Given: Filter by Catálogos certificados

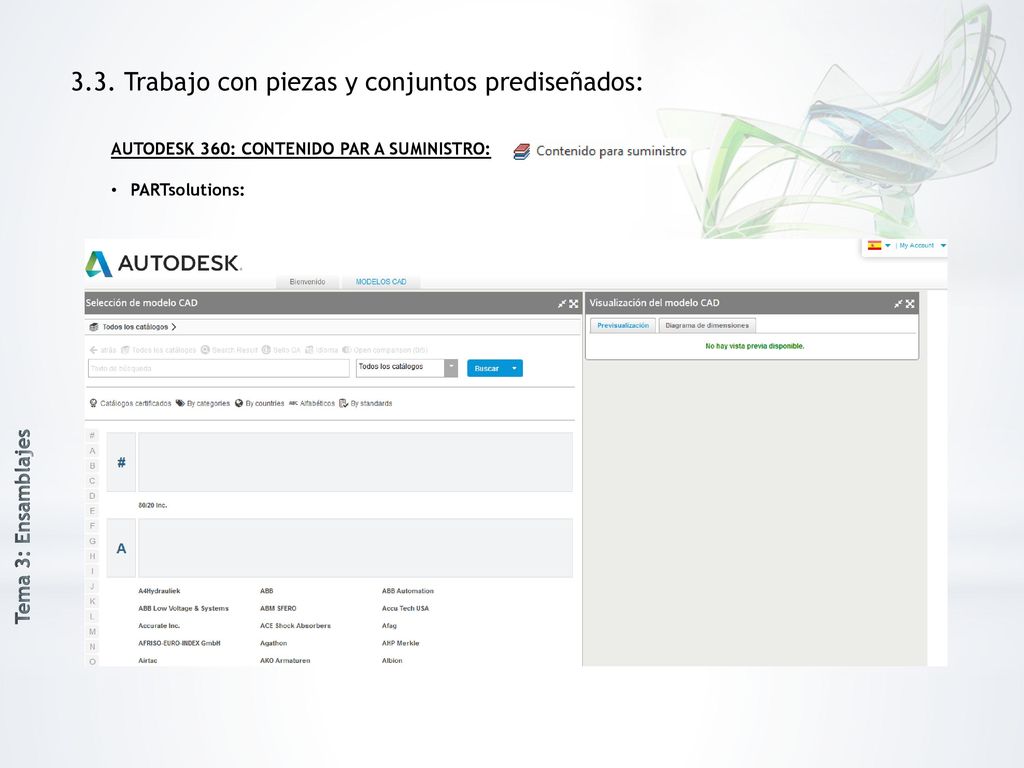Looking at the screenshot, I should click(131, 404).
